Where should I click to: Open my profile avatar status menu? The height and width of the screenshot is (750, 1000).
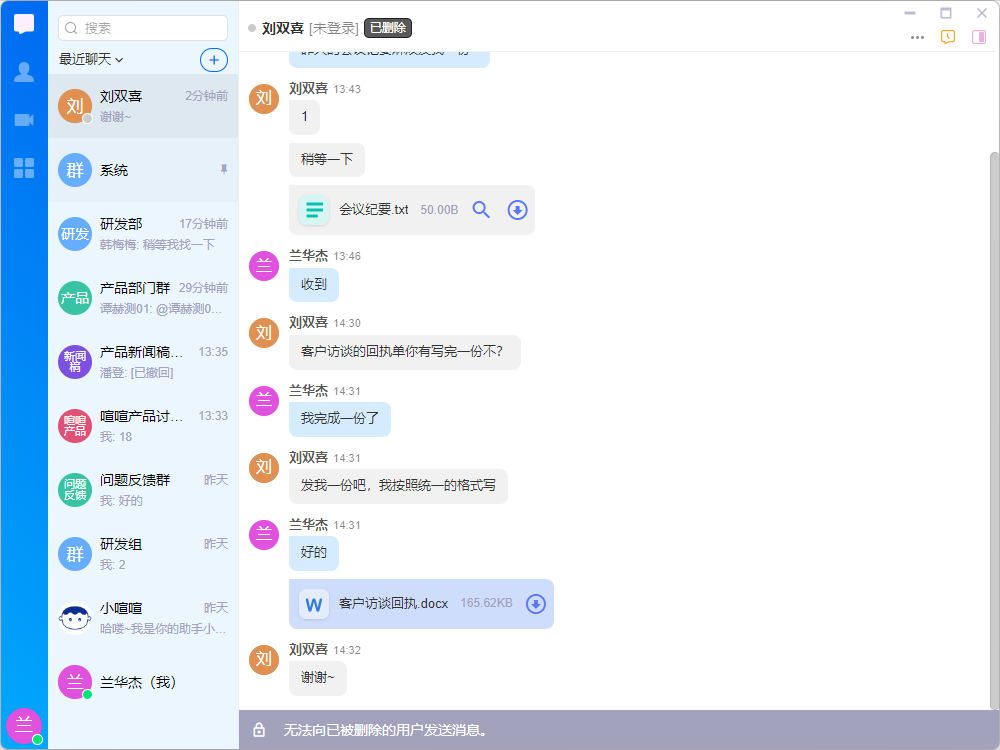pos(24,726)
